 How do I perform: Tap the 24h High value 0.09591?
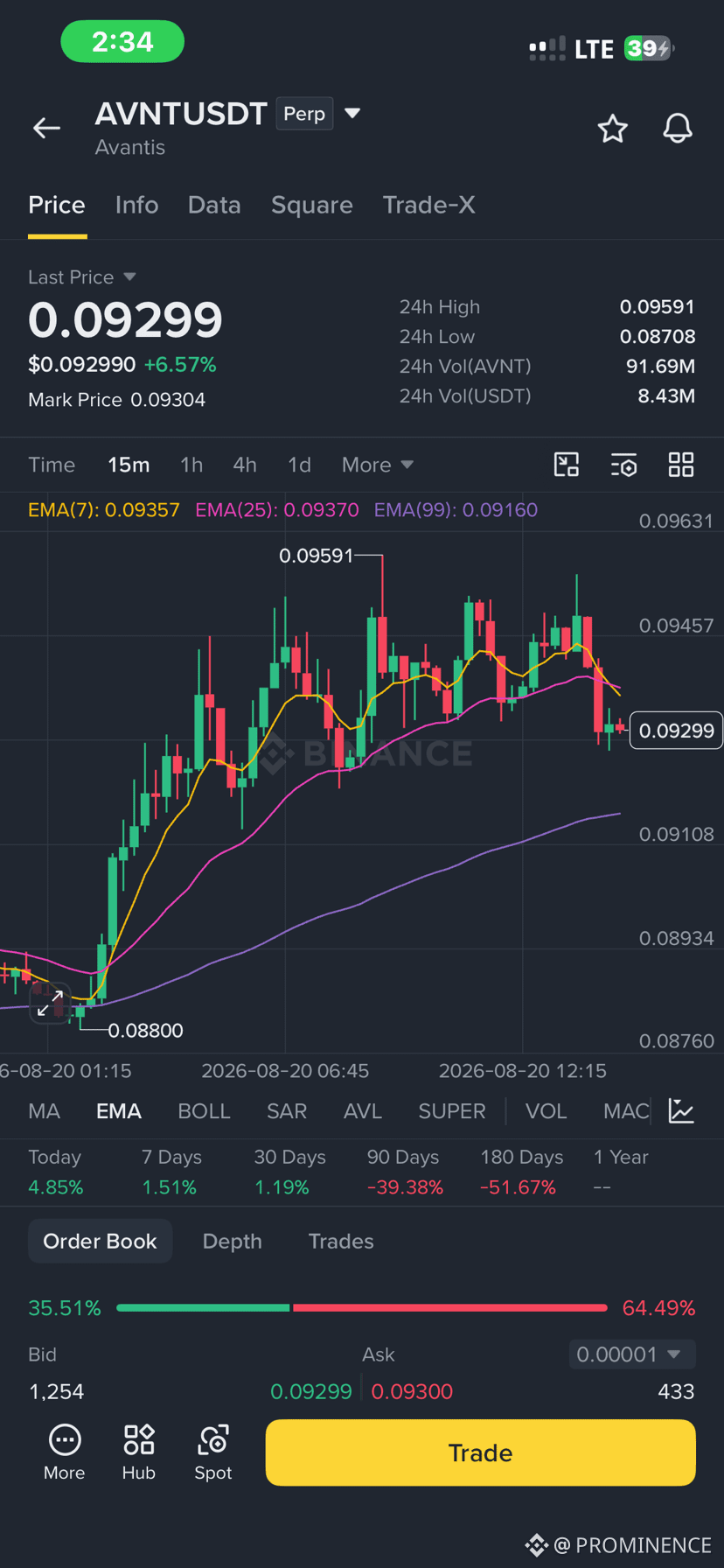click(x=658, y=307)
